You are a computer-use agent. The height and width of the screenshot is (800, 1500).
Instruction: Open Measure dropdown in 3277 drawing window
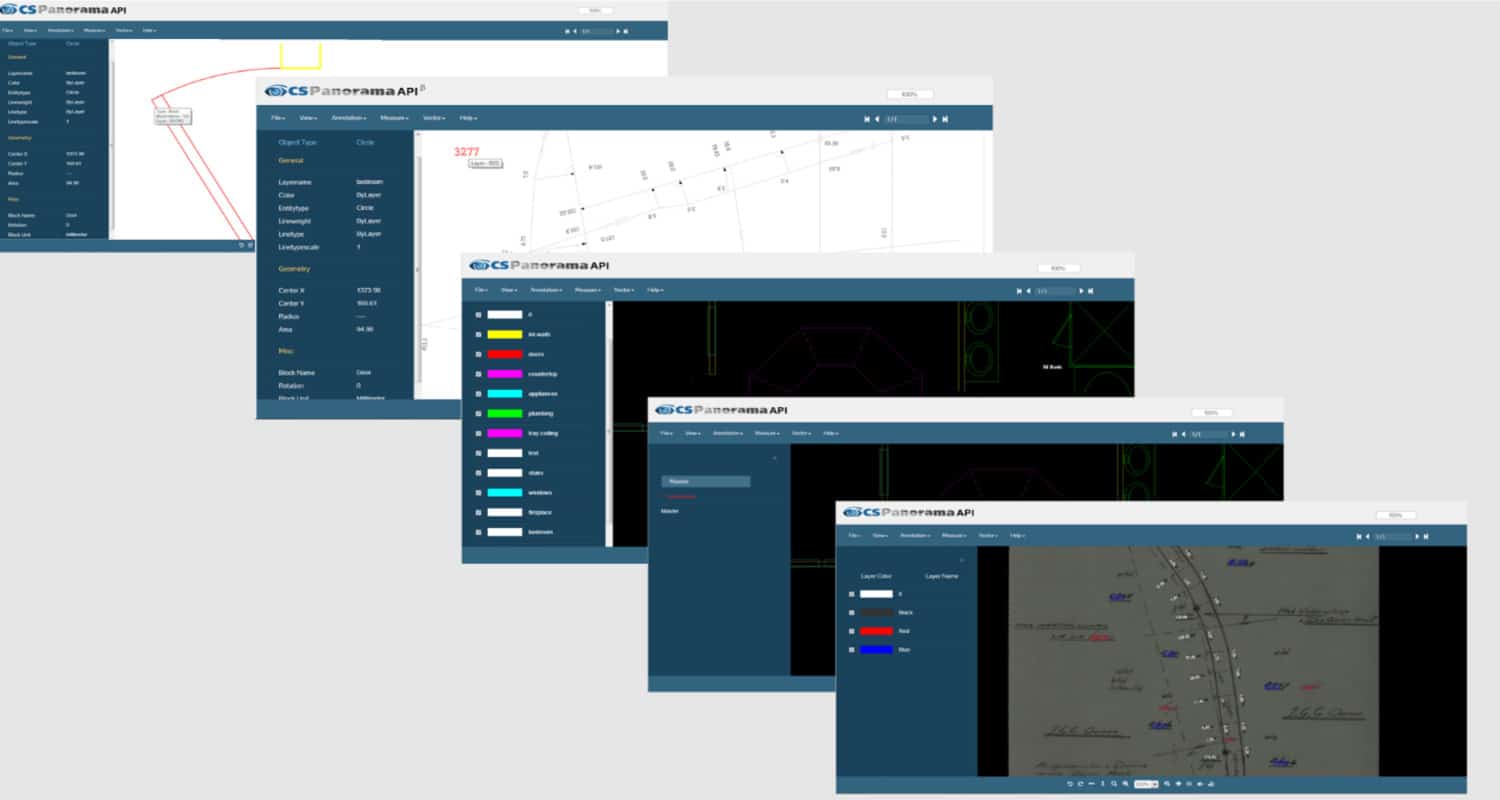pyautogui.click(x=394, y=118)
